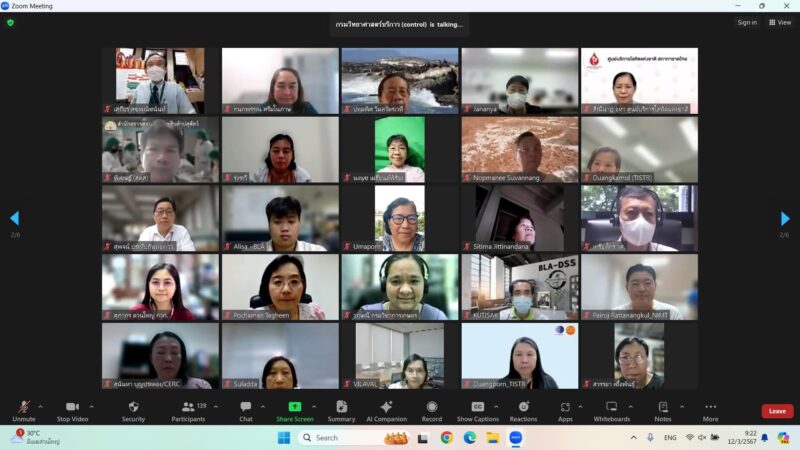Unmute the microphone
Image resolution: width=800 pixels, height=450 pixels.
coord(23,411)
